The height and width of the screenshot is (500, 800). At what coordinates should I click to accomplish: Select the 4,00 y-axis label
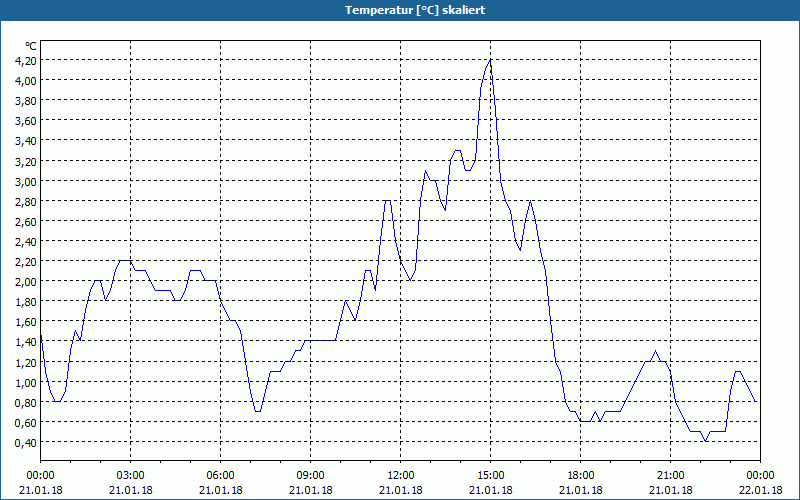[x=26, y=81]
